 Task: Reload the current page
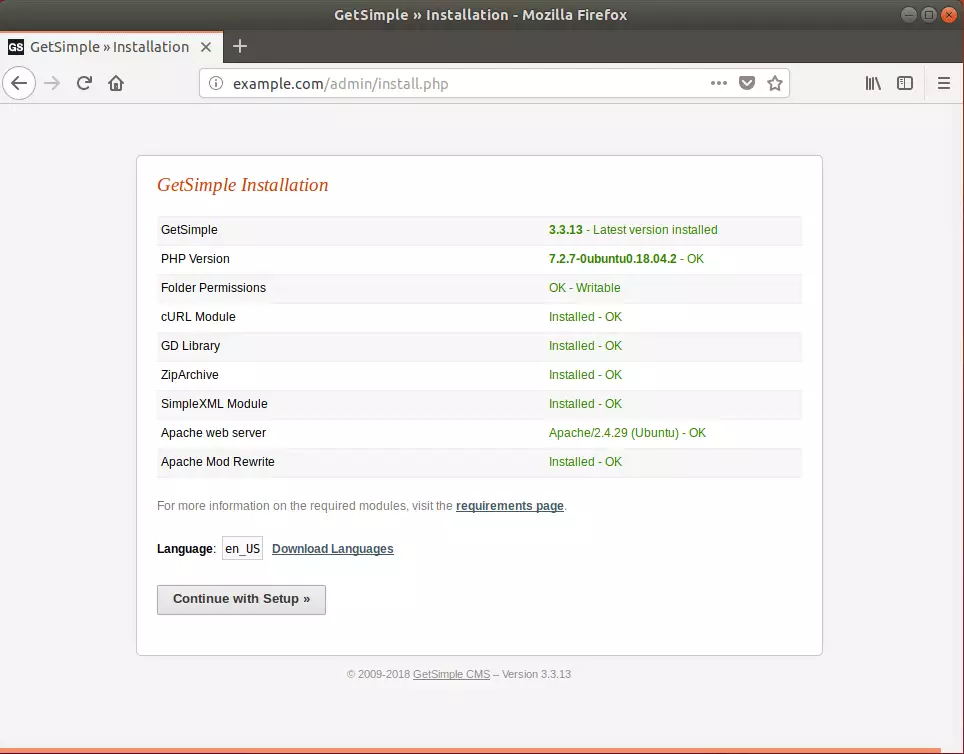[x=84, y=83]
